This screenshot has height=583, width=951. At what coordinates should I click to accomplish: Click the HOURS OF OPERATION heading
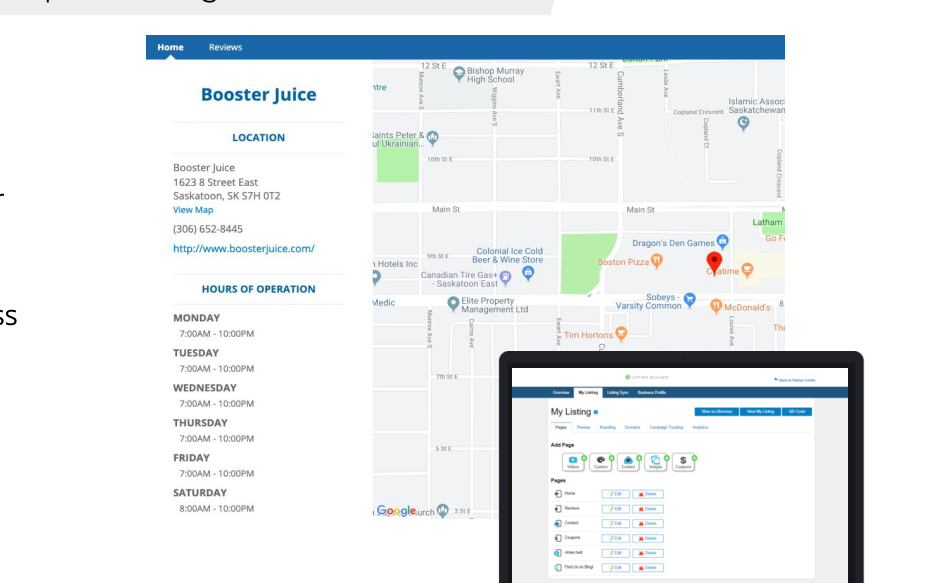pos(258,289)
